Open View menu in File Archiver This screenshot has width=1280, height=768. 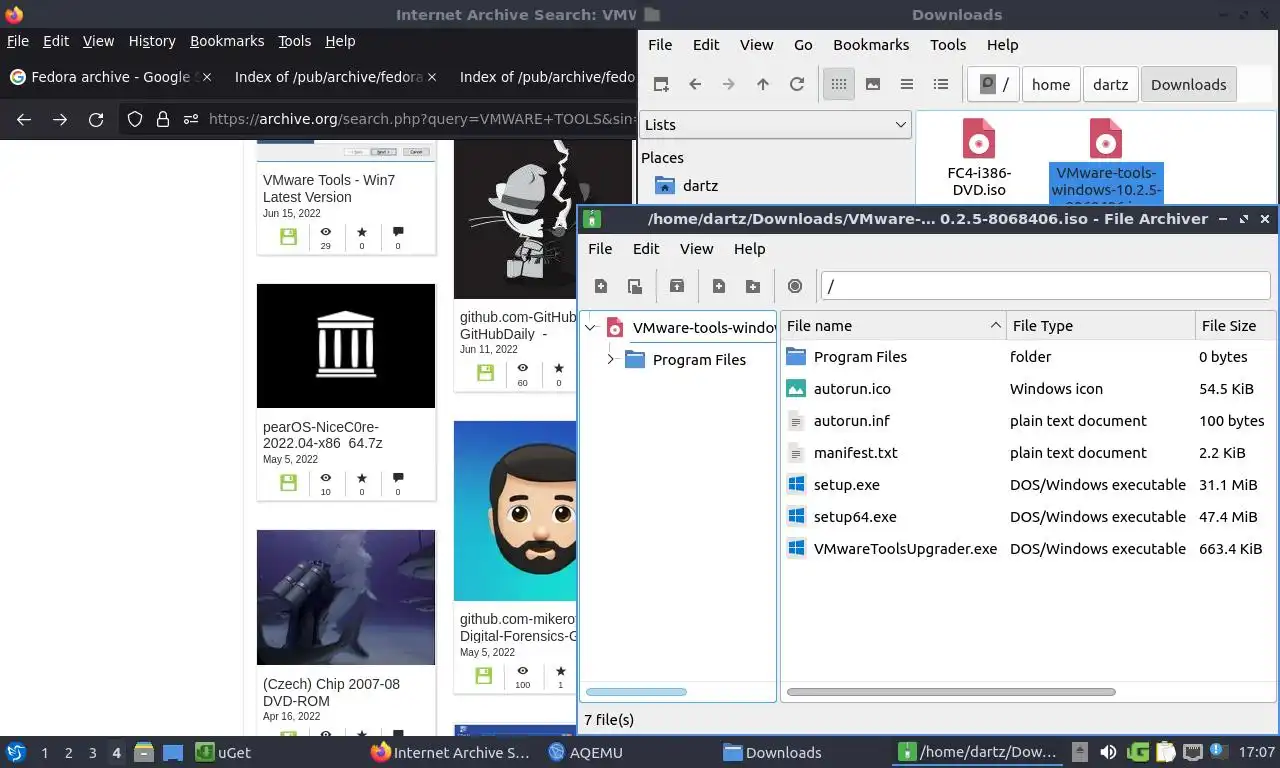[x=697, y=249]
